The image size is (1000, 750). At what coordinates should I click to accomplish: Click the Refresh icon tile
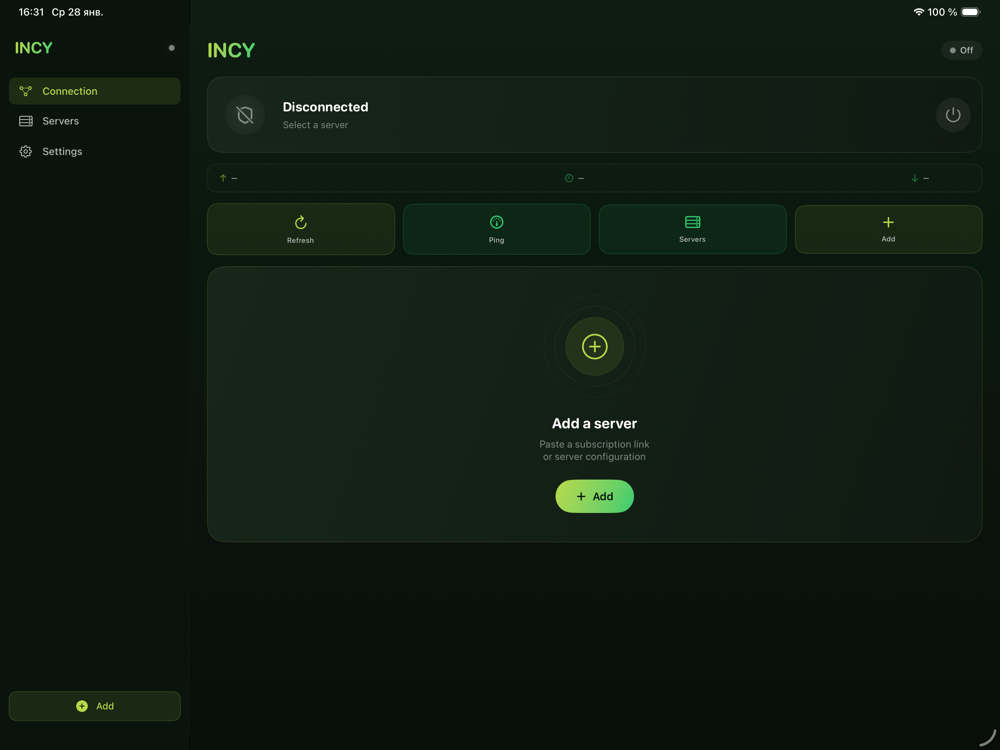(x=301, y=229)
